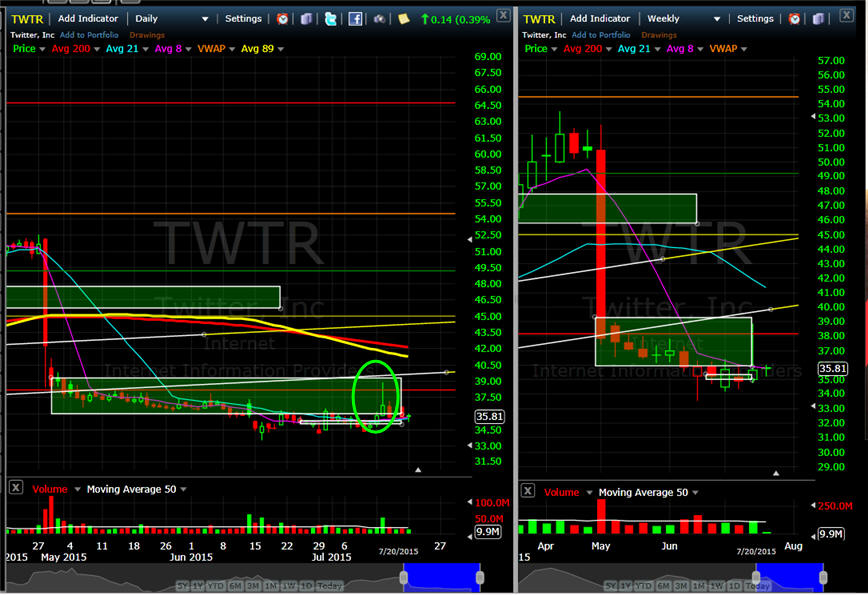Image resolution: width=868 pixels, height=595 pixels.
Task: Click the right range handle on the Daily navigator
Action: coord(480,577)
